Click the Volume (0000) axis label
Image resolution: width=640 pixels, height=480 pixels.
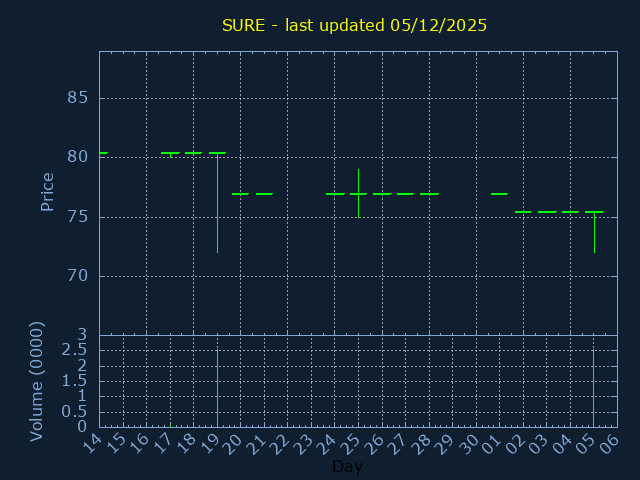tap(37, 381)
